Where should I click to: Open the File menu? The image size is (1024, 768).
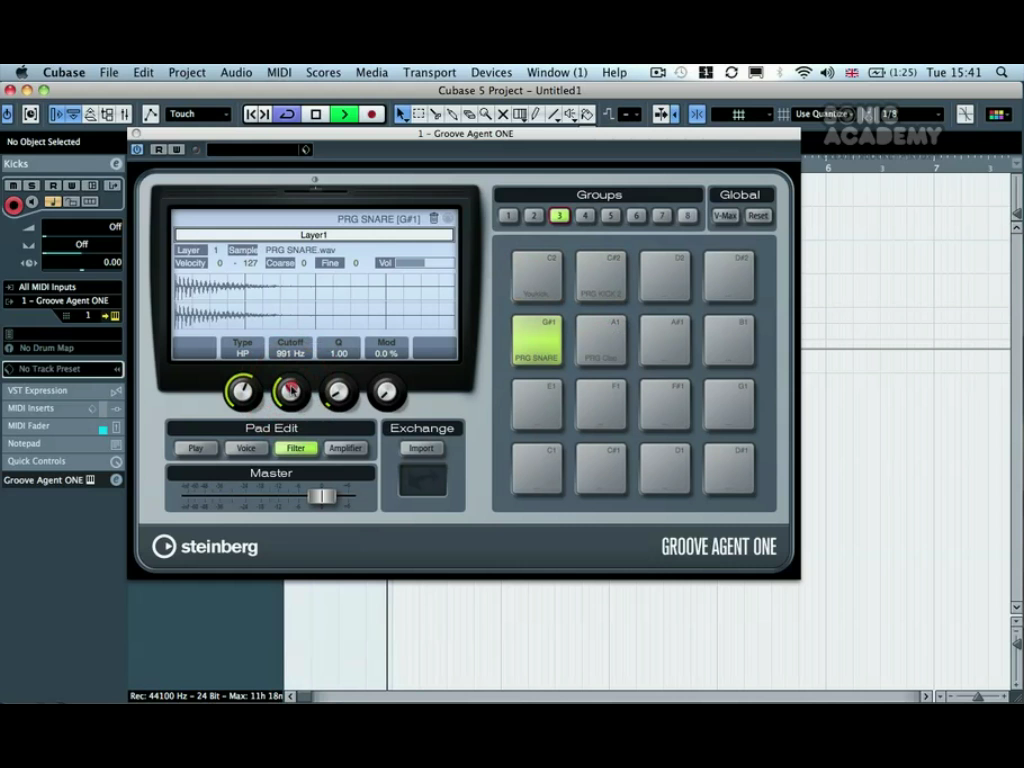pyautogui.click(x=109, y=72)
